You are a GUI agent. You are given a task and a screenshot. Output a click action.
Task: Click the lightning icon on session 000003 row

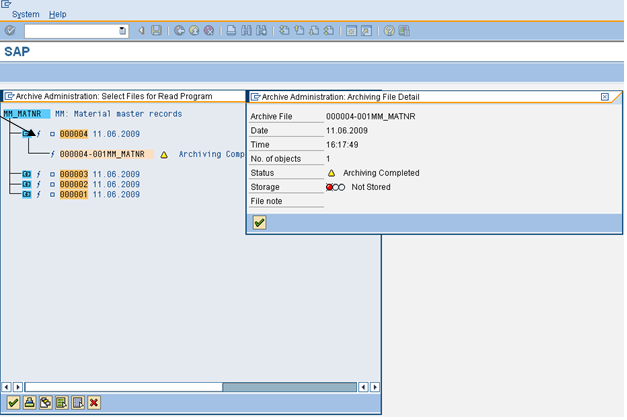pyautogui.click(x=39, y=174)
